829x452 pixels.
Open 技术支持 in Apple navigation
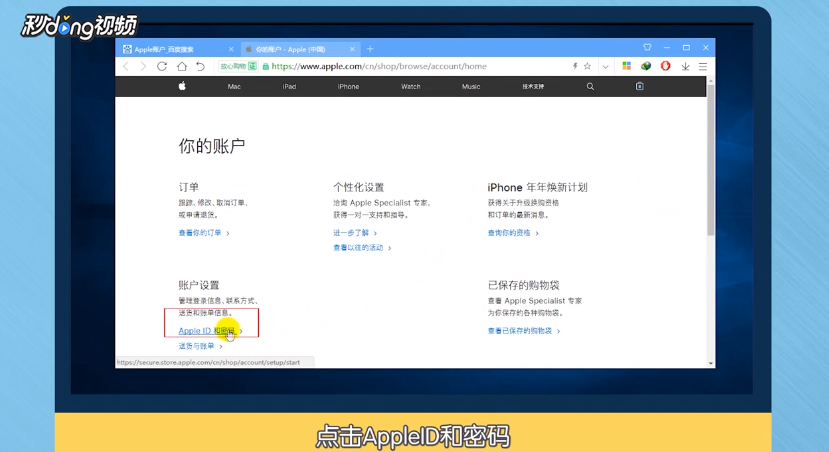(x=533, y=86)
